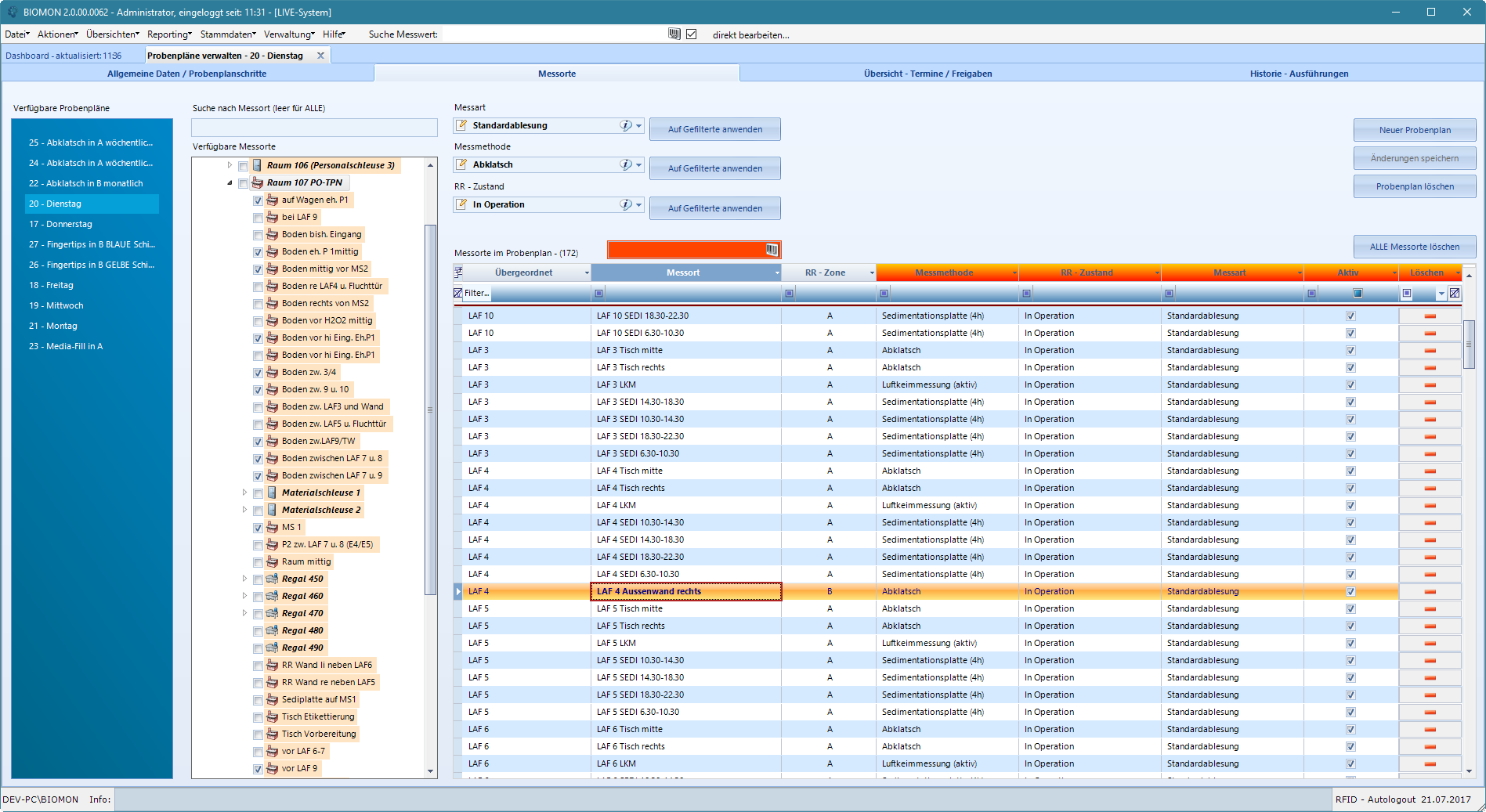Click inside the Suche nach Messort input field
Image resolution: width=1486 pixels, height=812 pixels.
click(x=314, y=127)
